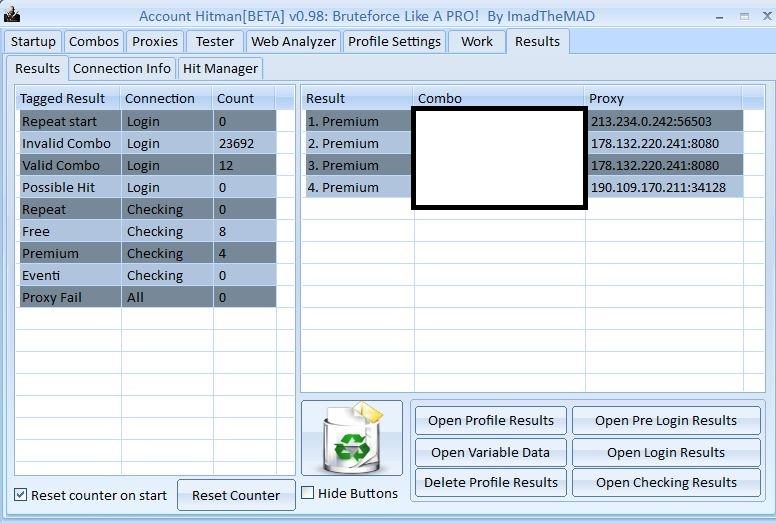Select the Profile Settings tab

coord(394,41)
